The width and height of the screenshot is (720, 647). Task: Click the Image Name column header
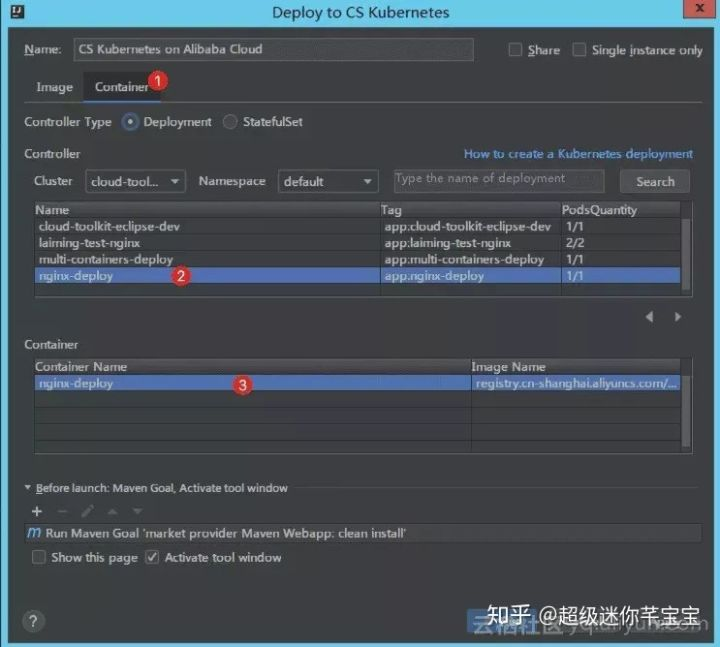pyautogui.click(x=576, y=366)
